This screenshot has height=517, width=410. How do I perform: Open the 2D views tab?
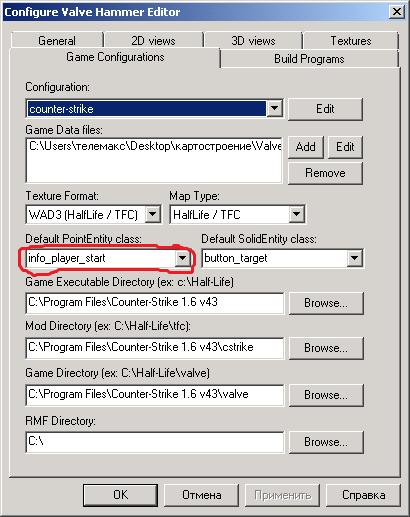click(x=153, y=40)
